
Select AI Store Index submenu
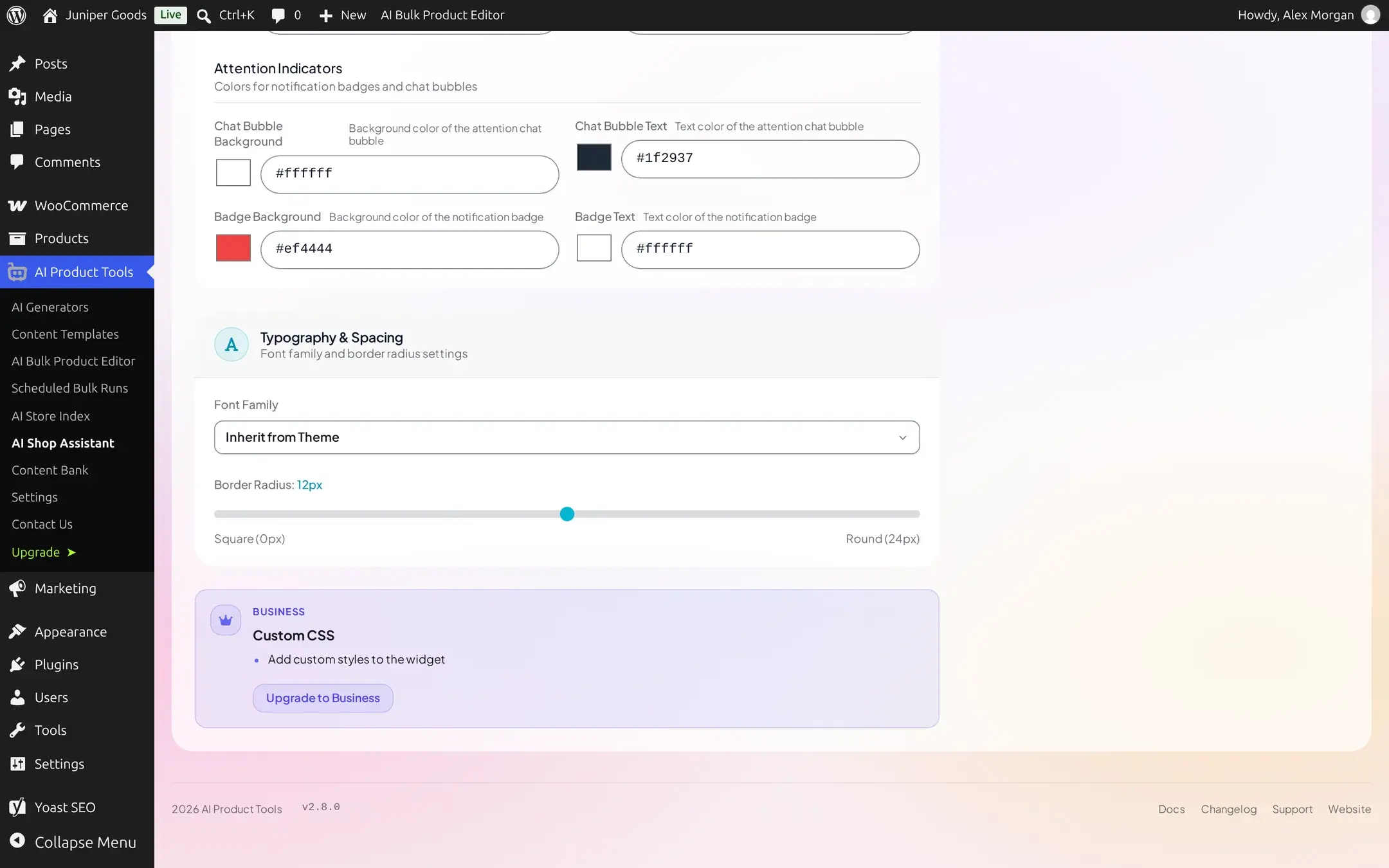tap(51, 416)
